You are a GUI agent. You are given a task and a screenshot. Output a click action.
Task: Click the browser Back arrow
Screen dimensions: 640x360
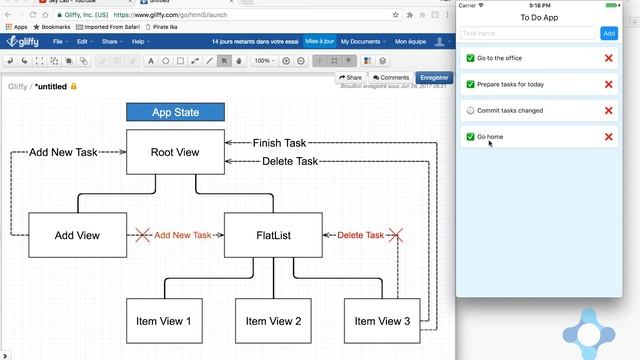[9, 15]
